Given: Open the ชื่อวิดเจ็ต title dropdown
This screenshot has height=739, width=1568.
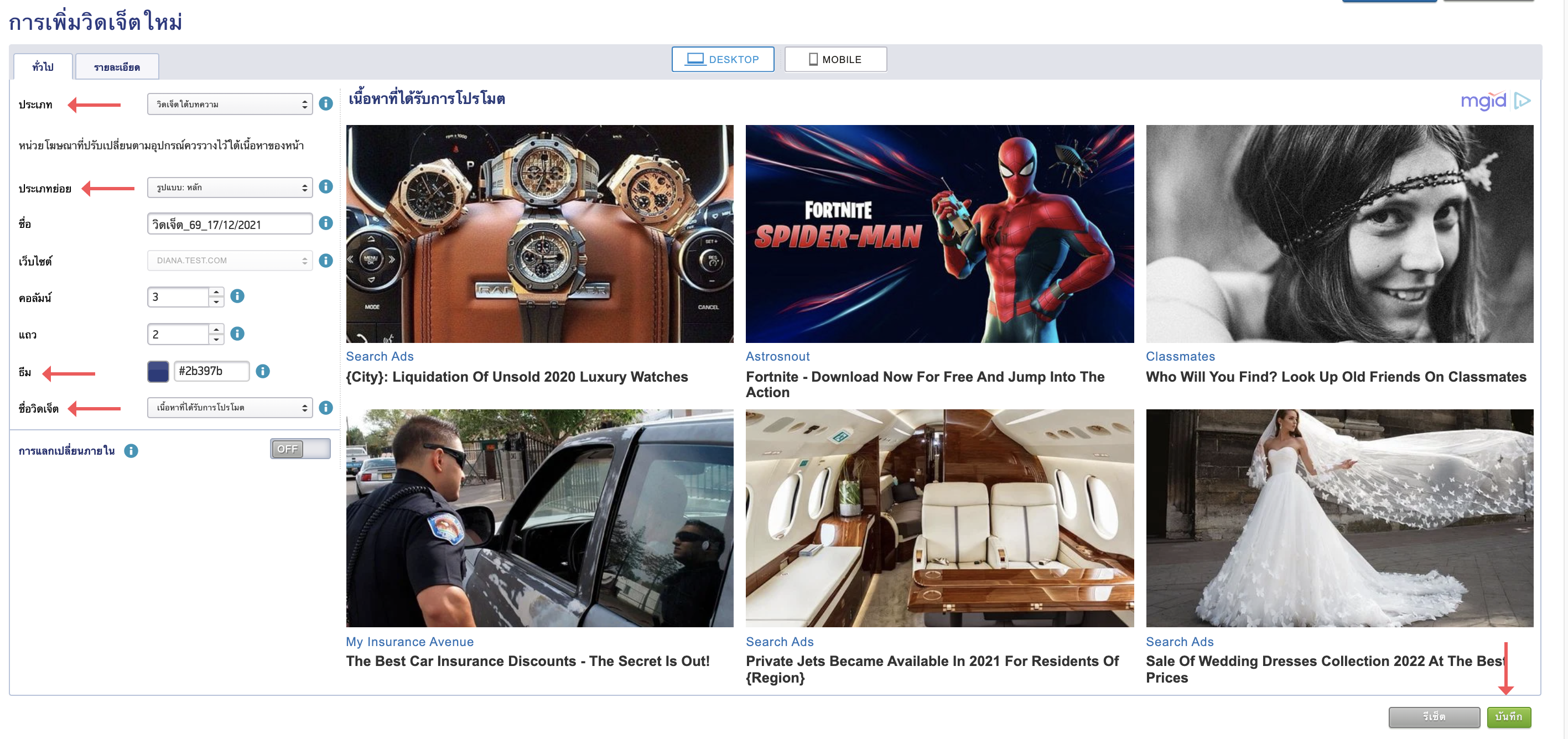Looking at the screenshot, I should tap(230, 407).
